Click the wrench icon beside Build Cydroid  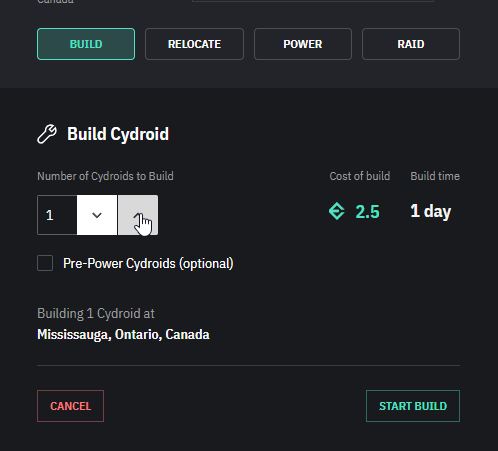point(47,134)
